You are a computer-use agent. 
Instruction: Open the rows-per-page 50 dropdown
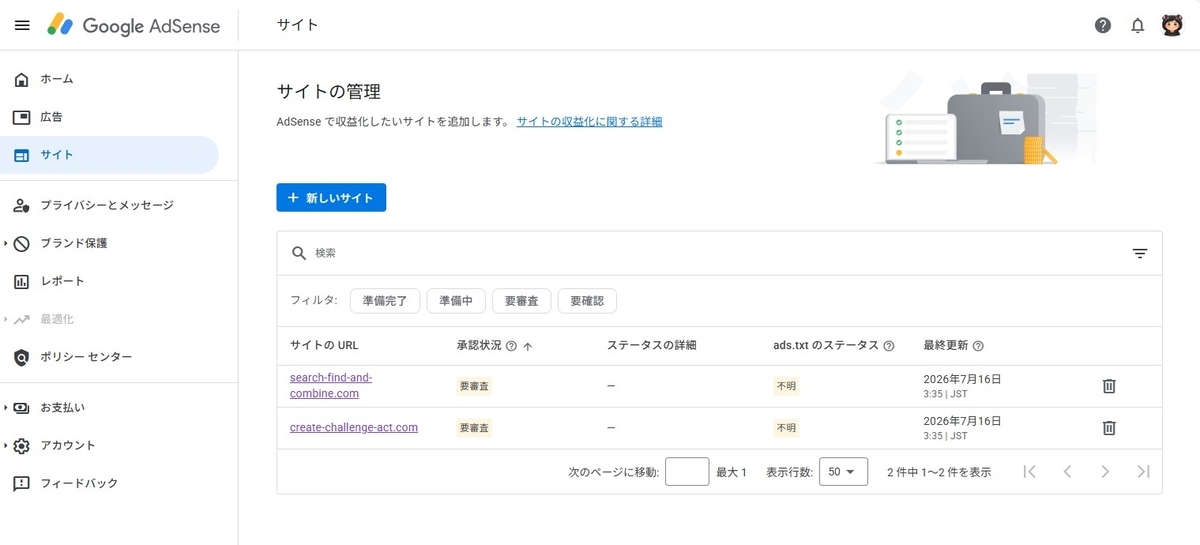pos(842,472)
